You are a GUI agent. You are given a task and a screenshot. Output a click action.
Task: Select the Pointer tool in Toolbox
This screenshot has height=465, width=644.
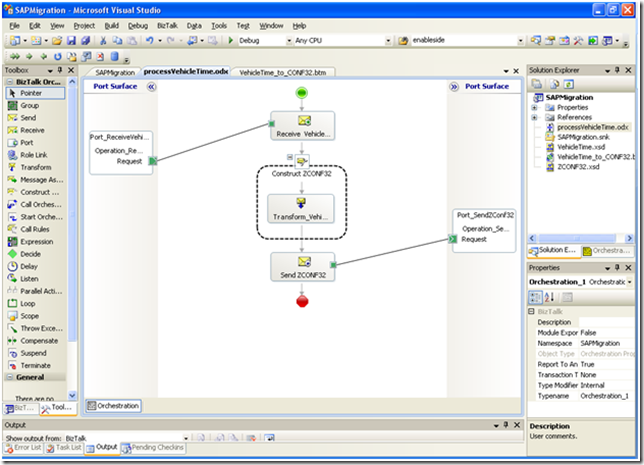(x=36, y=92)
